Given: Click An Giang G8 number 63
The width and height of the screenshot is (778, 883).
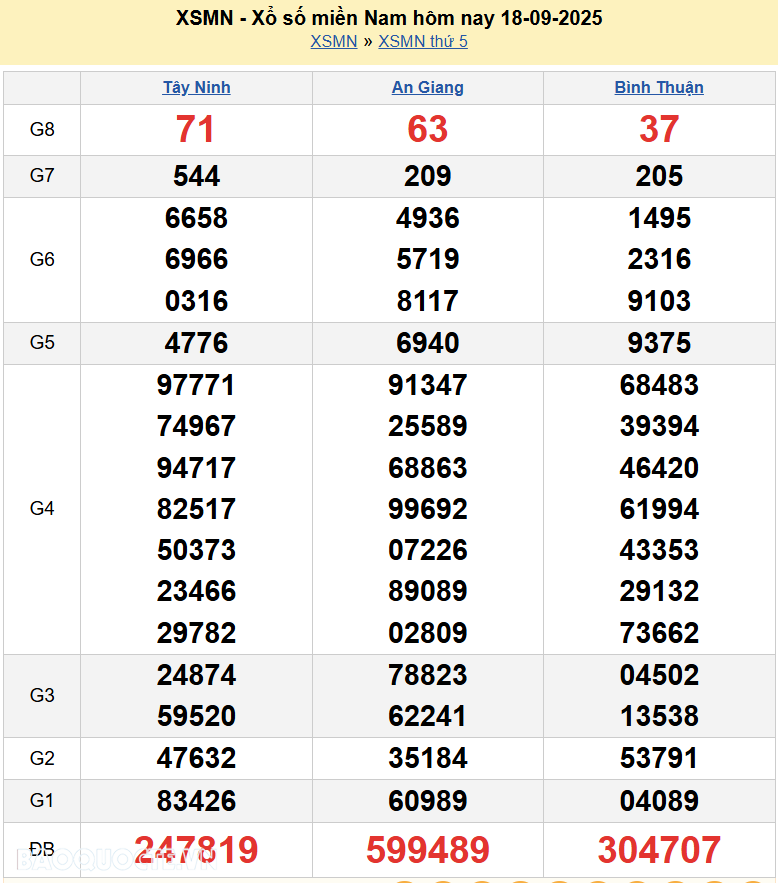Looking at the screenshot, I should pos(427,129).
